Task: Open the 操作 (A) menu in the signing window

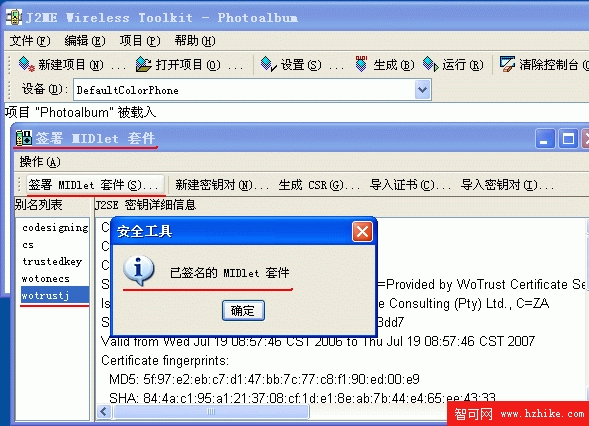Action: click(x=40, y=162)
